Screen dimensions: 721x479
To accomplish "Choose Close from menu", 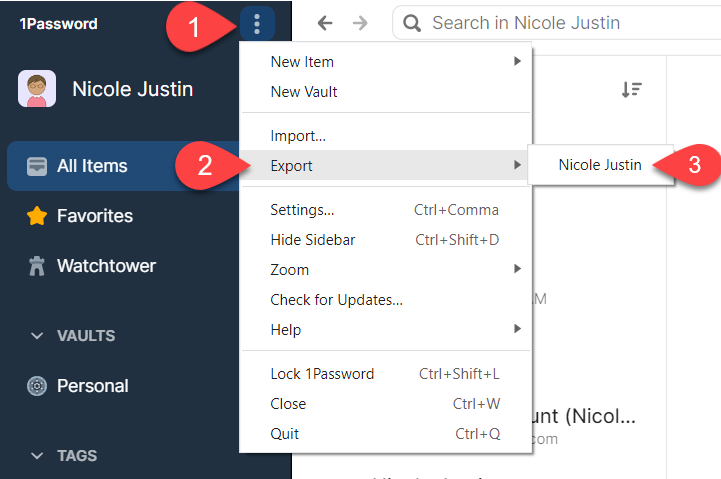I will tap(386, 404).
